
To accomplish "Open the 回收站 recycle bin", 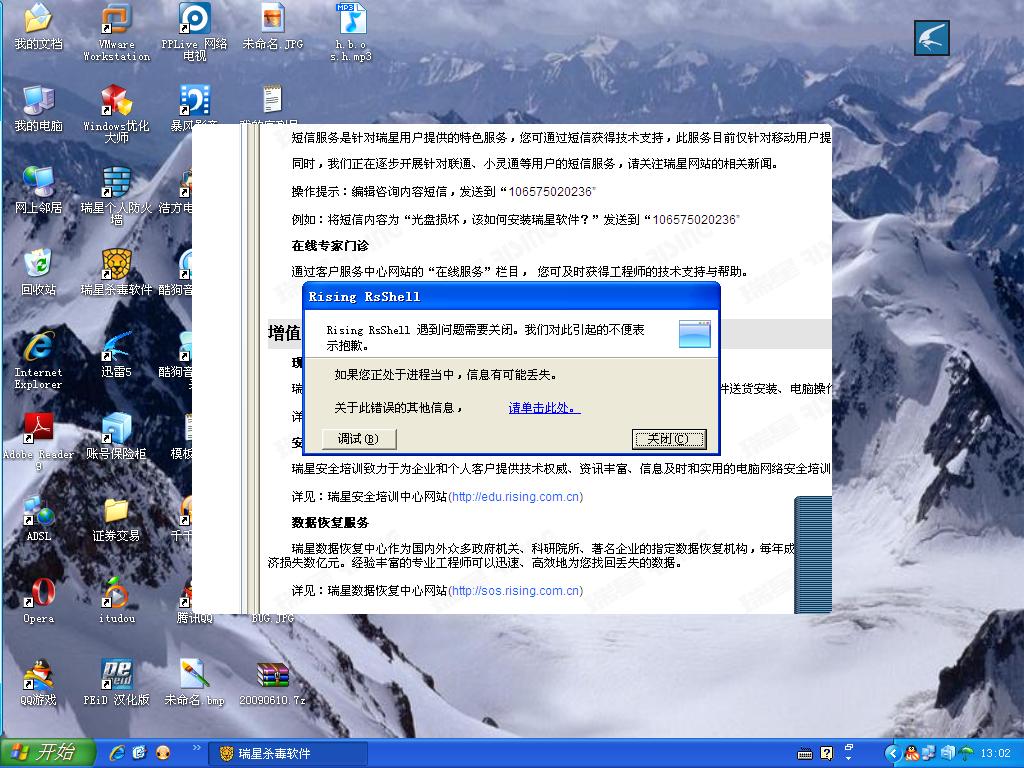I will pyautogui.click(x=39, y=273).
